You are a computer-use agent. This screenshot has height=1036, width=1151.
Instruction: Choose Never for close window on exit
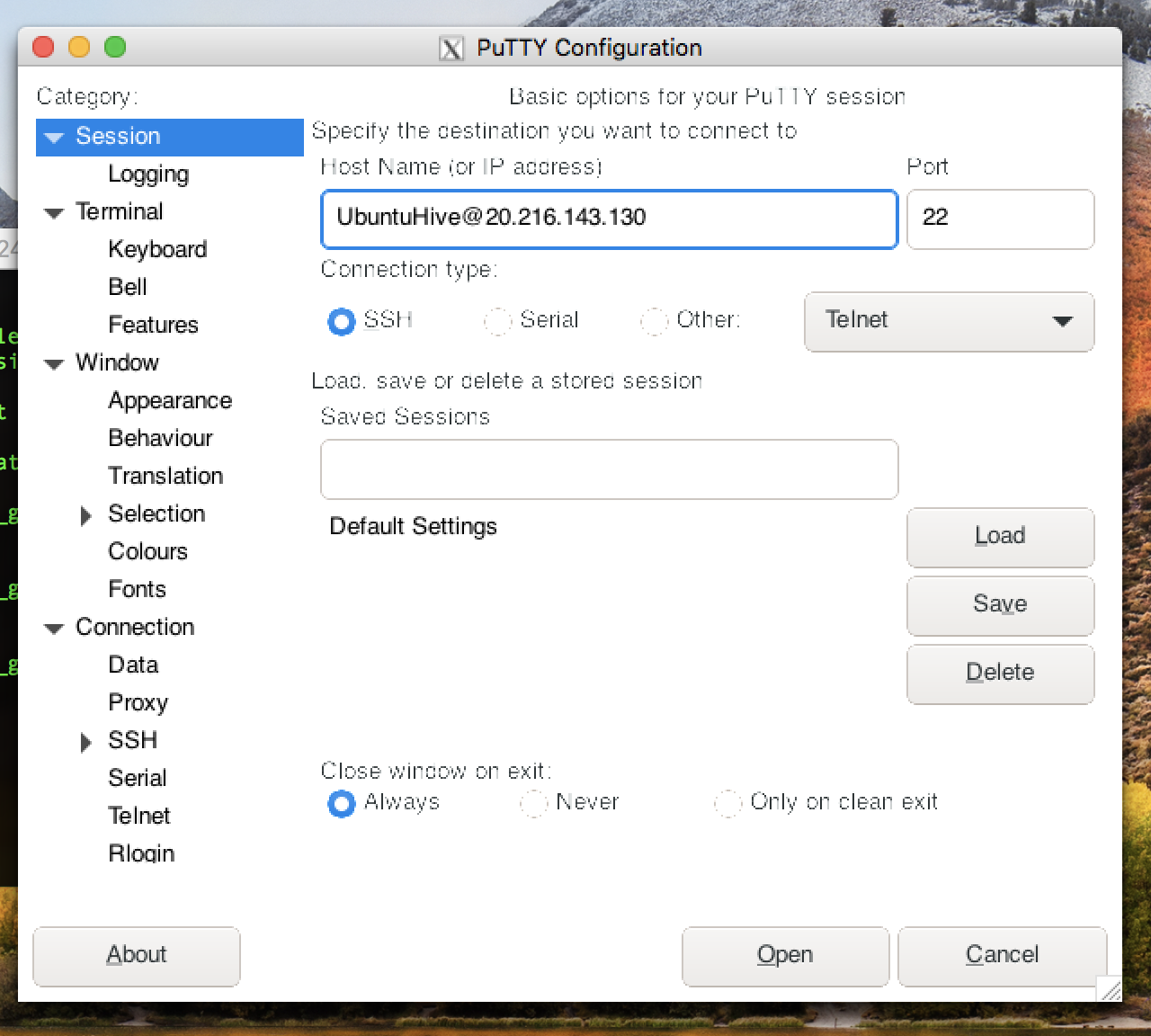[x=533, y=803]
